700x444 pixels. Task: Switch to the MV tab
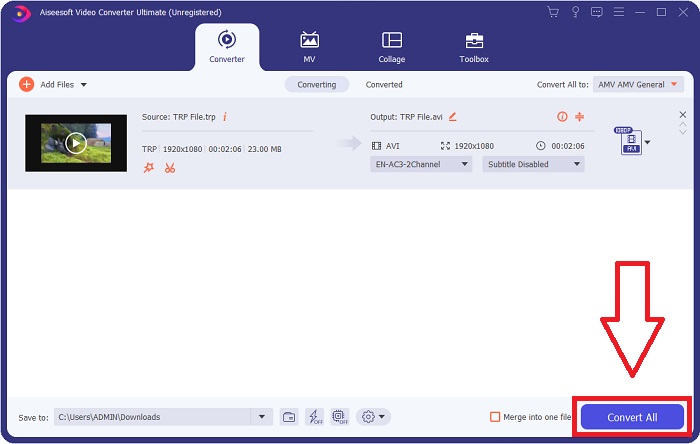click(309, 46)
